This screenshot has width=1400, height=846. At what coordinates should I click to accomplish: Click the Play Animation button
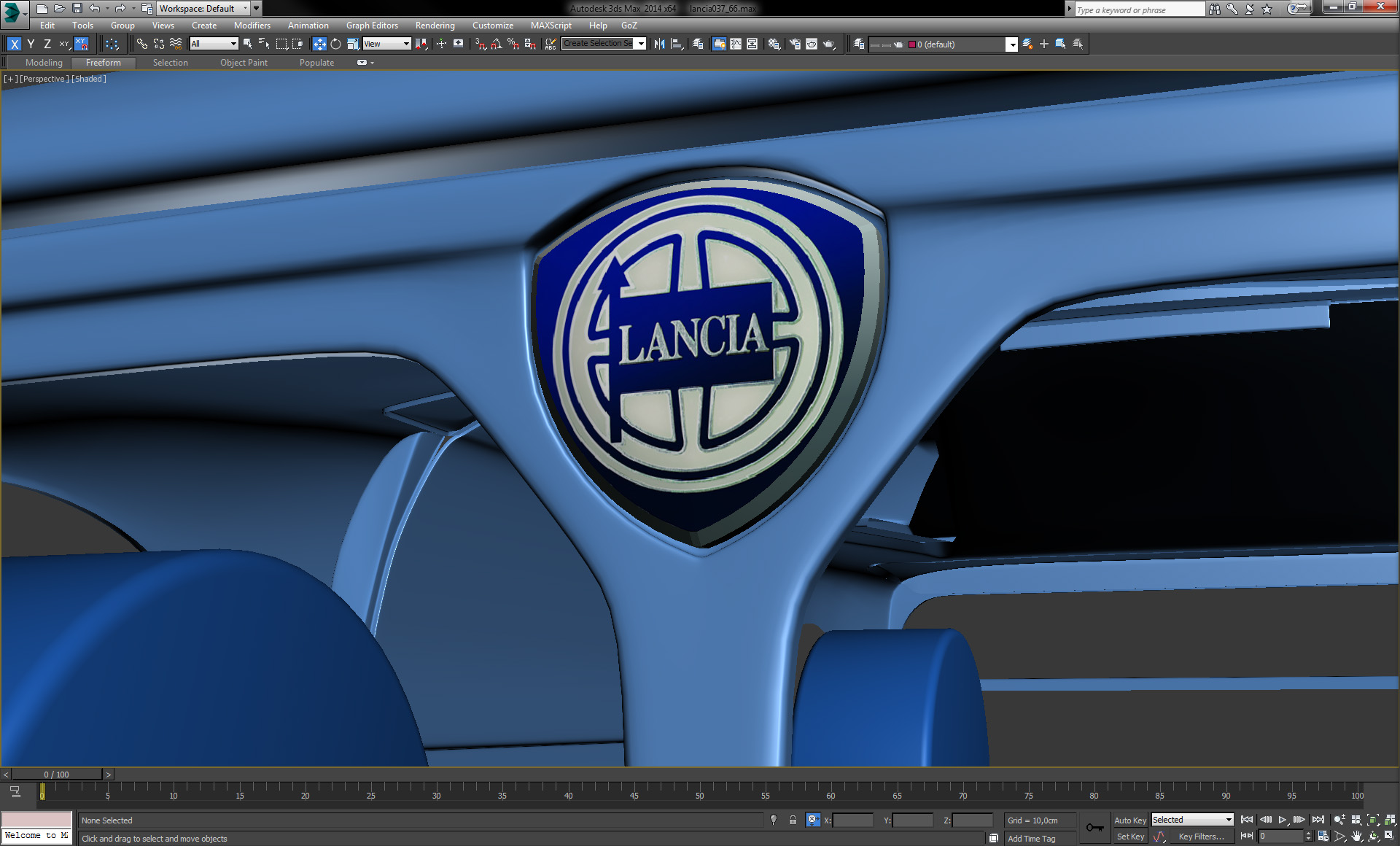click(1283, 820)
